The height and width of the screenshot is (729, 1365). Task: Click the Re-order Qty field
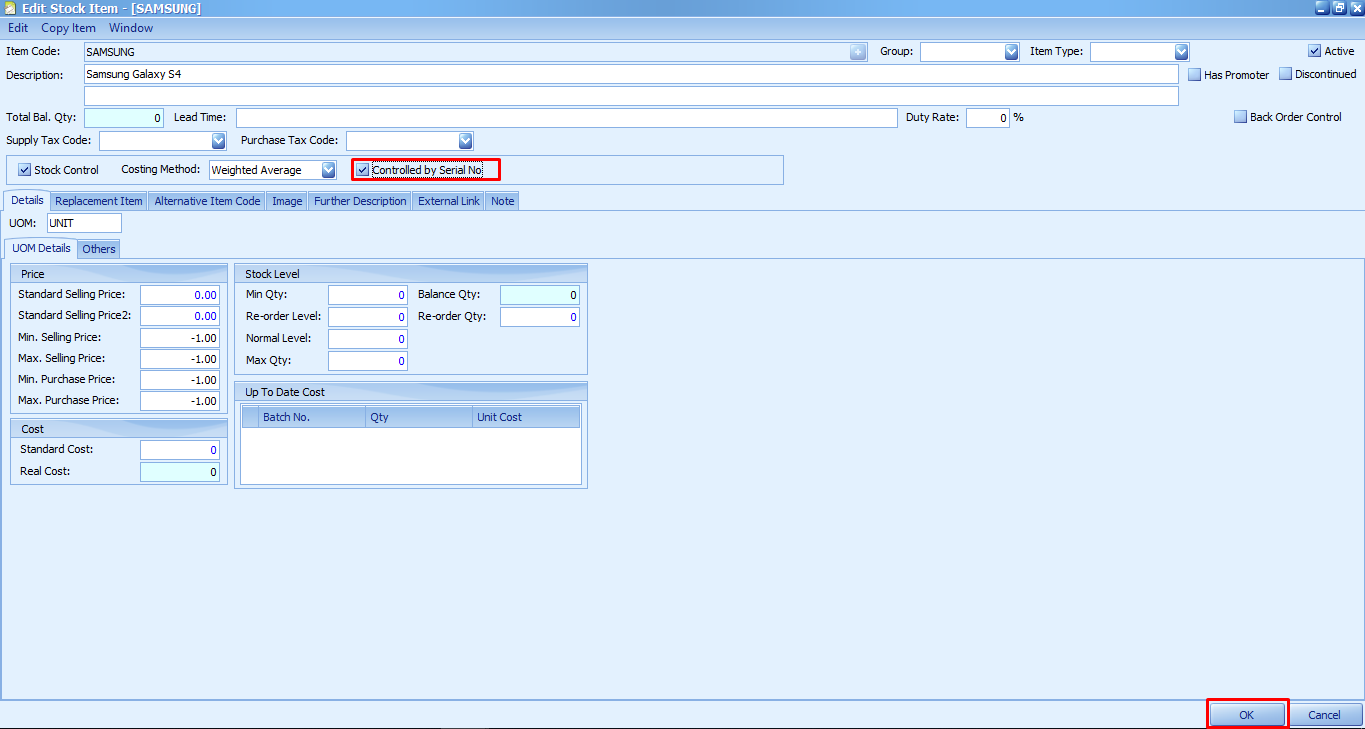(540, 317)
